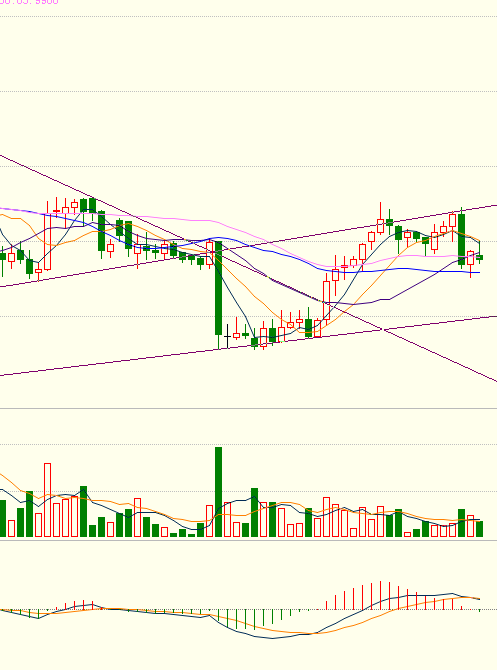Click the red candle with the highest upper wick at the rally peak
This screenshot has height=670, width=497.
[380, 218]
